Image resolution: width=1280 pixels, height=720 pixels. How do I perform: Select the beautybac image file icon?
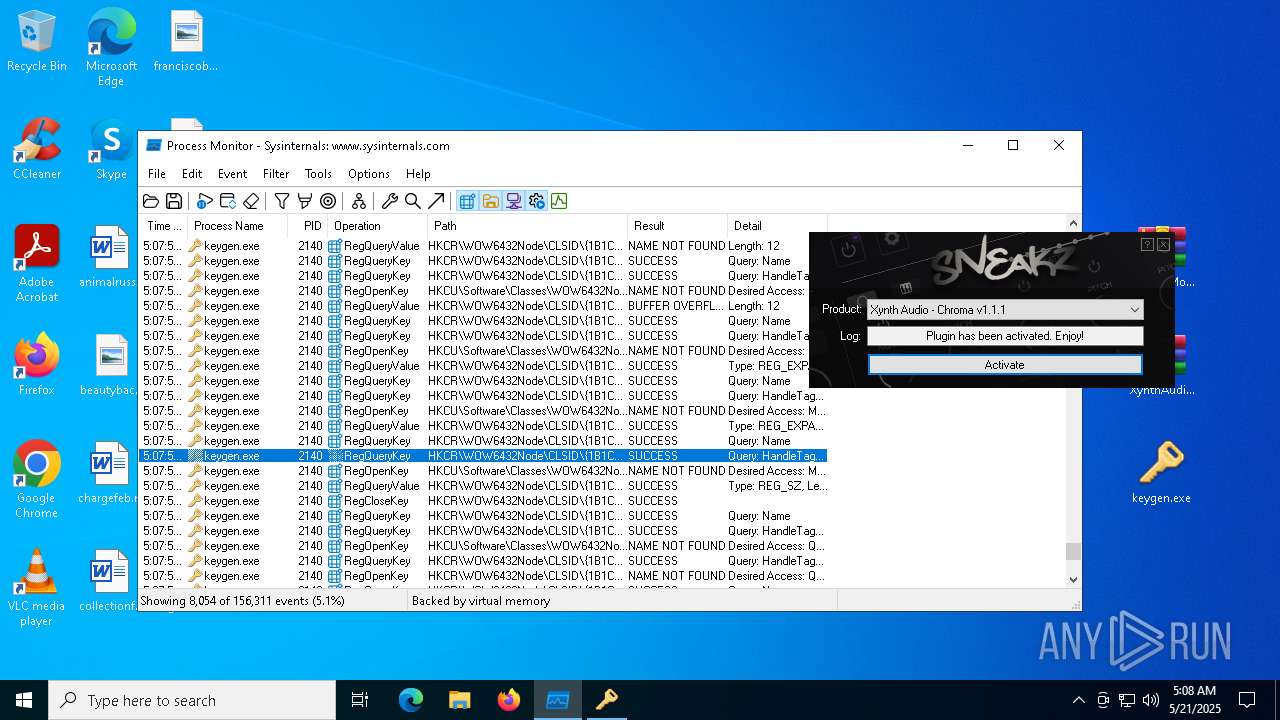click(109, 364)
